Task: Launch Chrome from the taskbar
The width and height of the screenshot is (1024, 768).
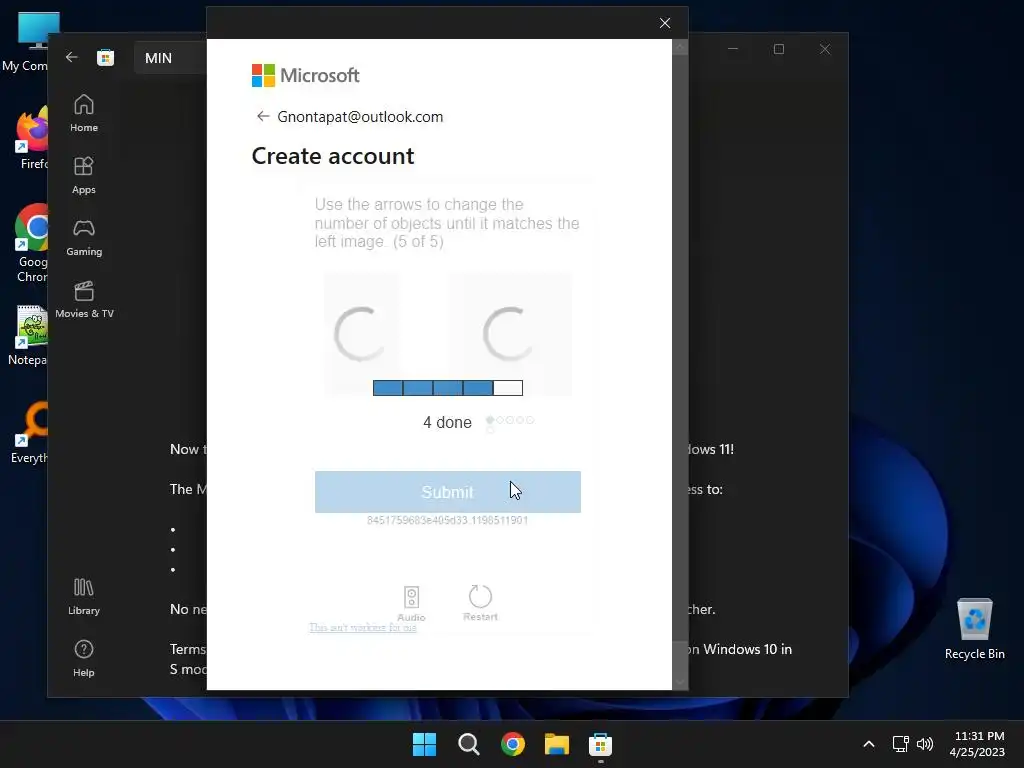Action: coord(513,744)
